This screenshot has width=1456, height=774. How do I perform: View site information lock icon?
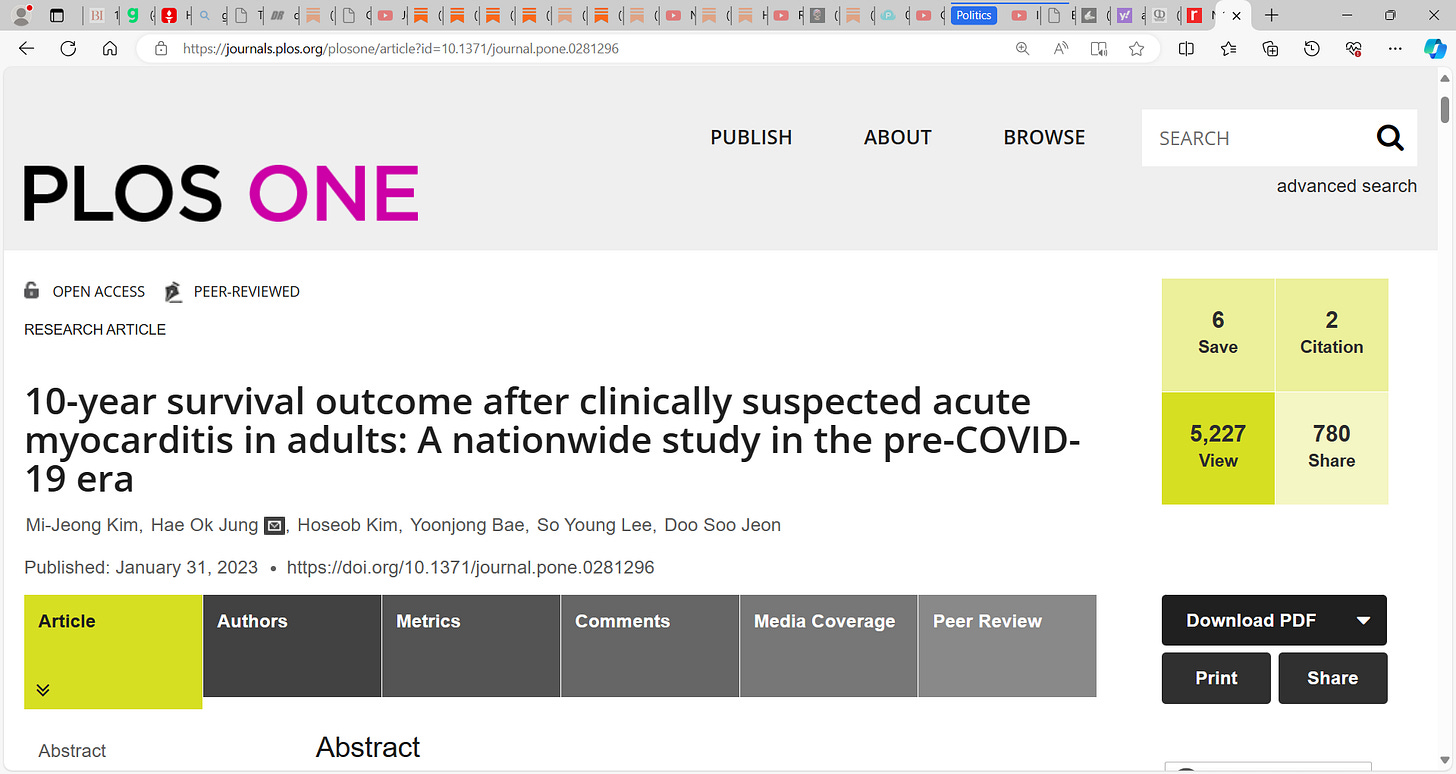tap(160, 48)
